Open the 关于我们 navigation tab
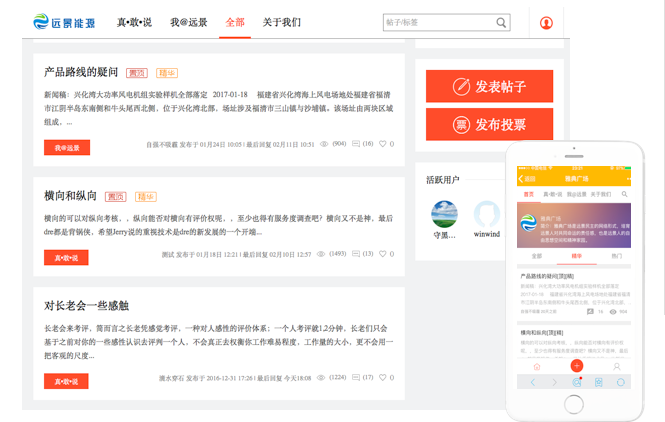Viewport: 665px width, 422px height. [282, 22]
